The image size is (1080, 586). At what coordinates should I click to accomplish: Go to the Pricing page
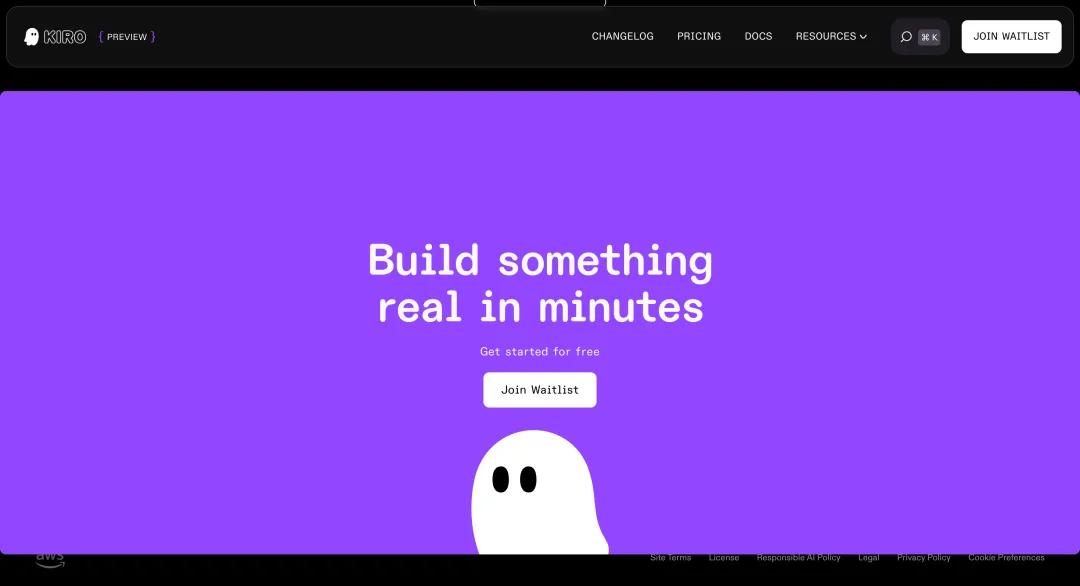pos(698,37)
